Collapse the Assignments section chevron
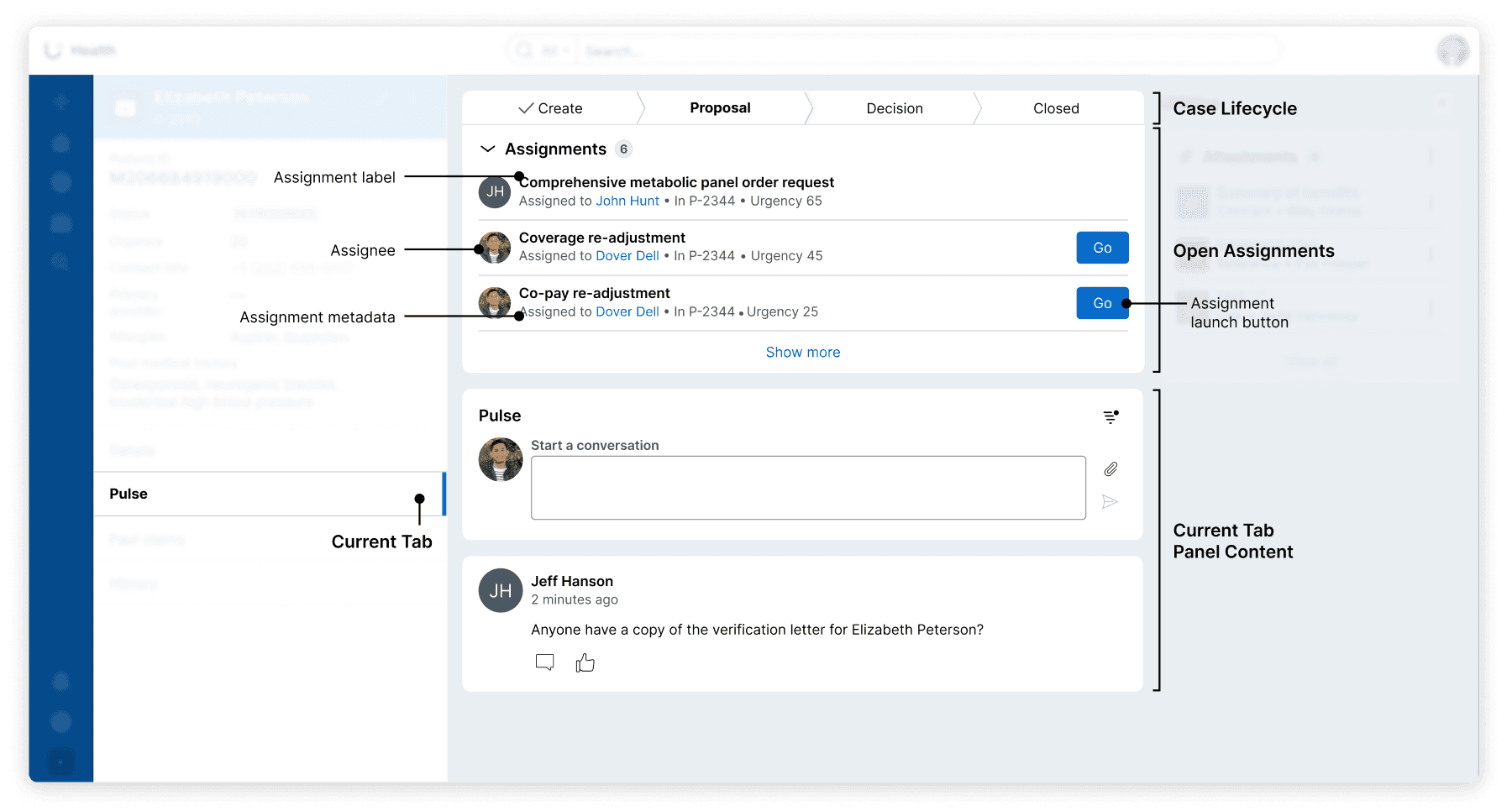Image resolution: width=1512 pixels, height=811 pixels. click(487, 149)
